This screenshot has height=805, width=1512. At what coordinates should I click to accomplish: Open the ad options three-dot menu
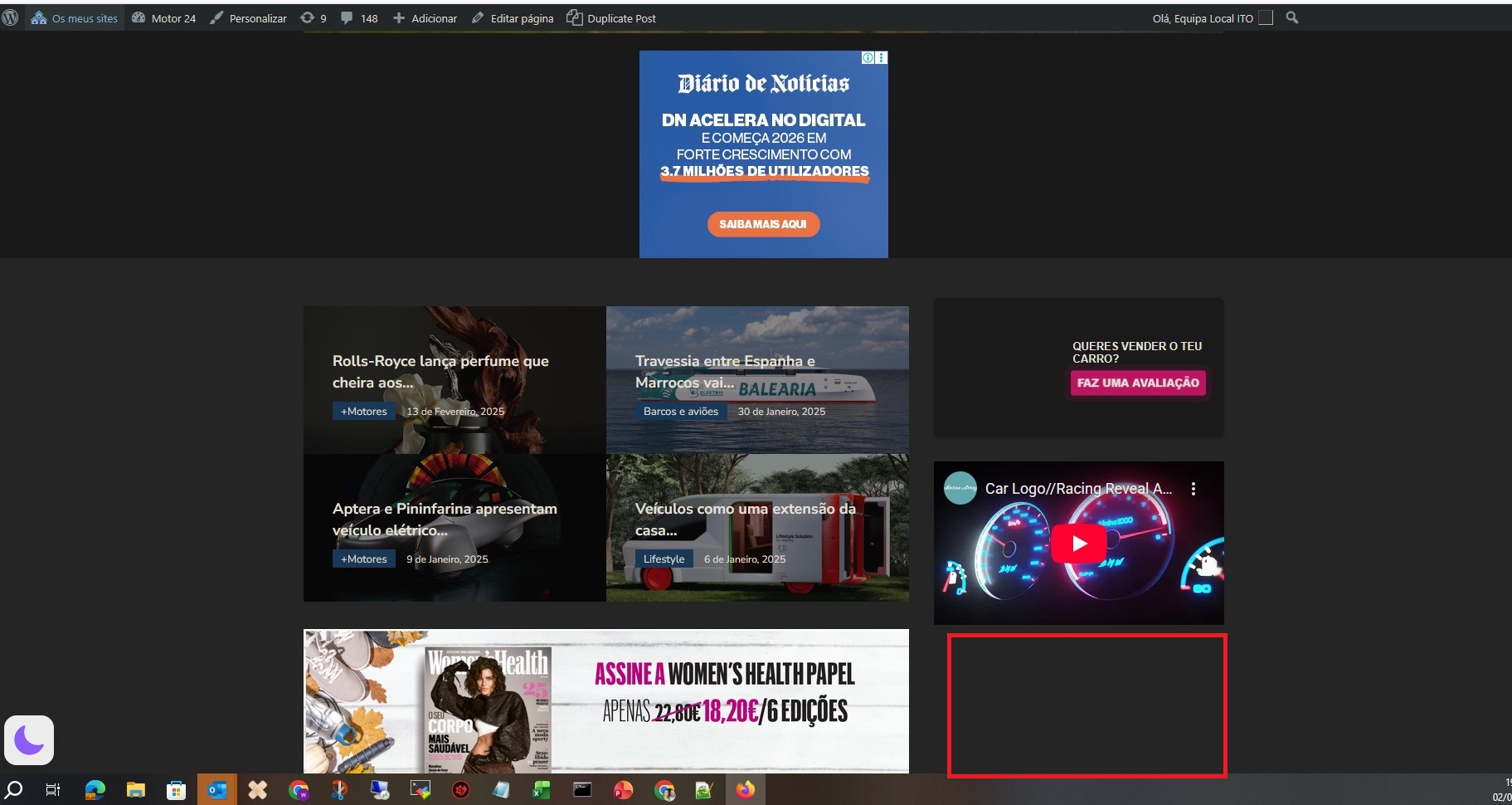881,56
